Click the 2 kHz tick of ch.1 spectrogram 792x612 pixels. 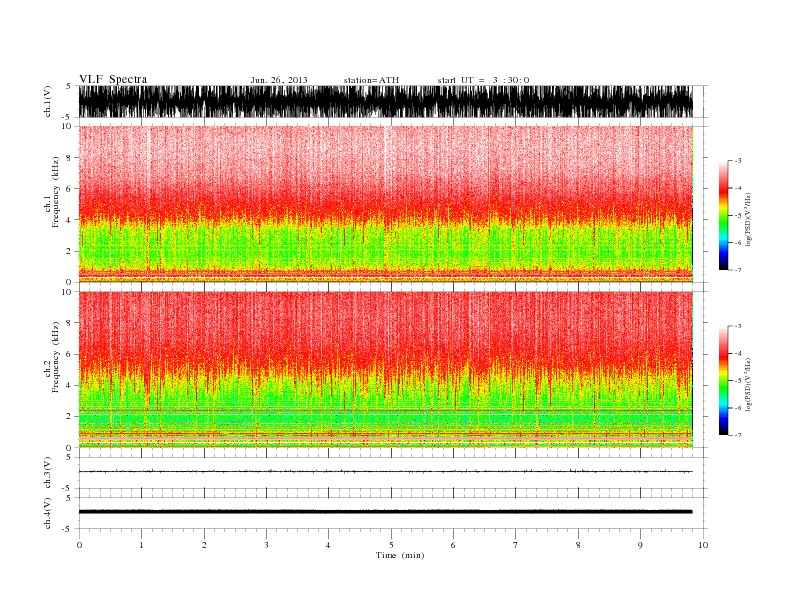pos(69,251)
